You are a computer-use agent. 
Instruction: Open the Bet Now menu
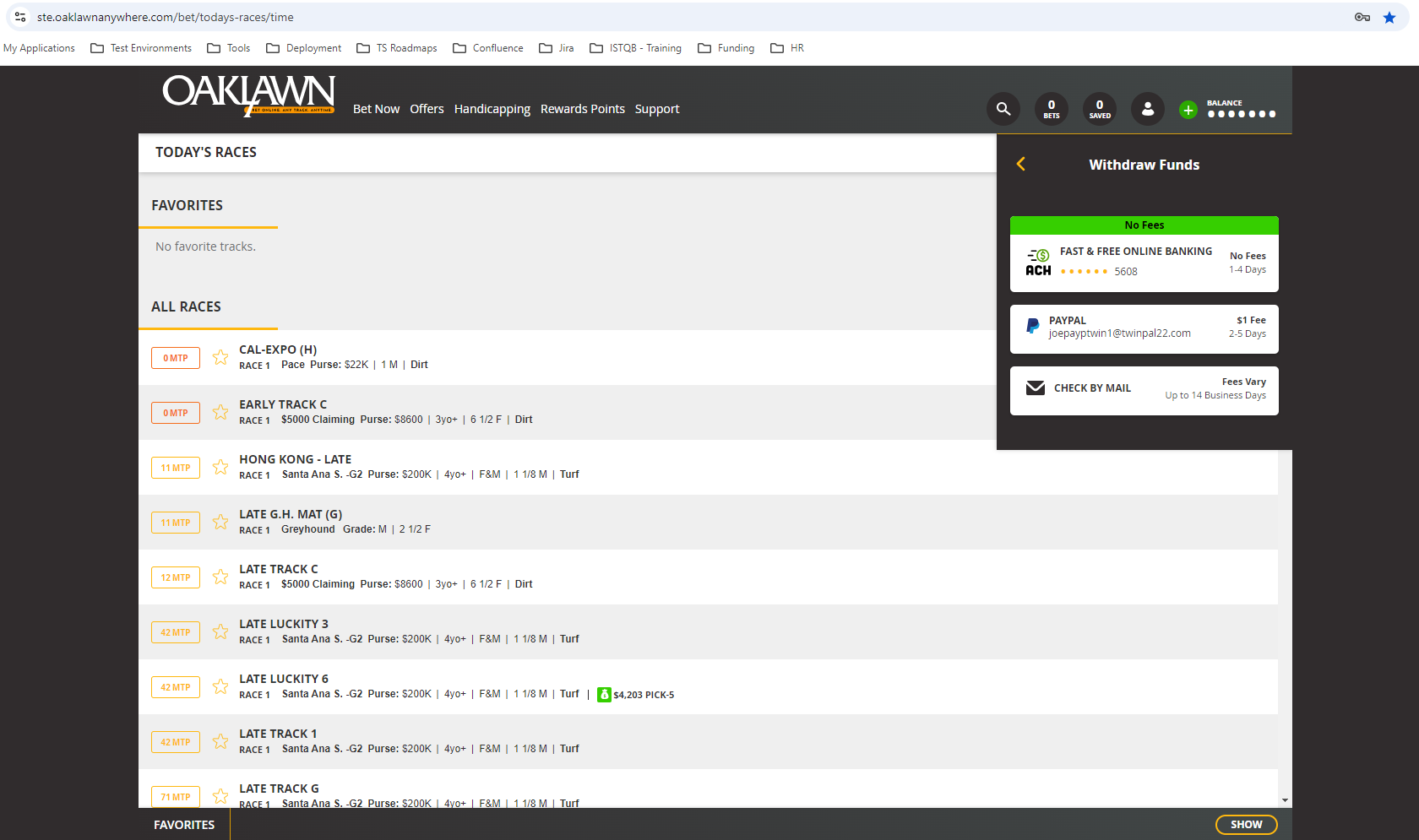[x=376, y=109]
